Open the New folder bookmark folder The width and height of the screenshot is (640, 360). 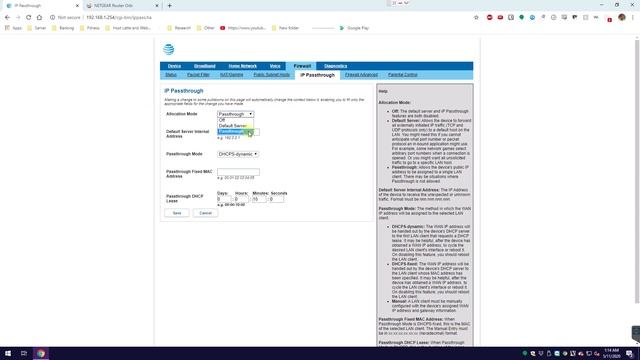(285, 28)
